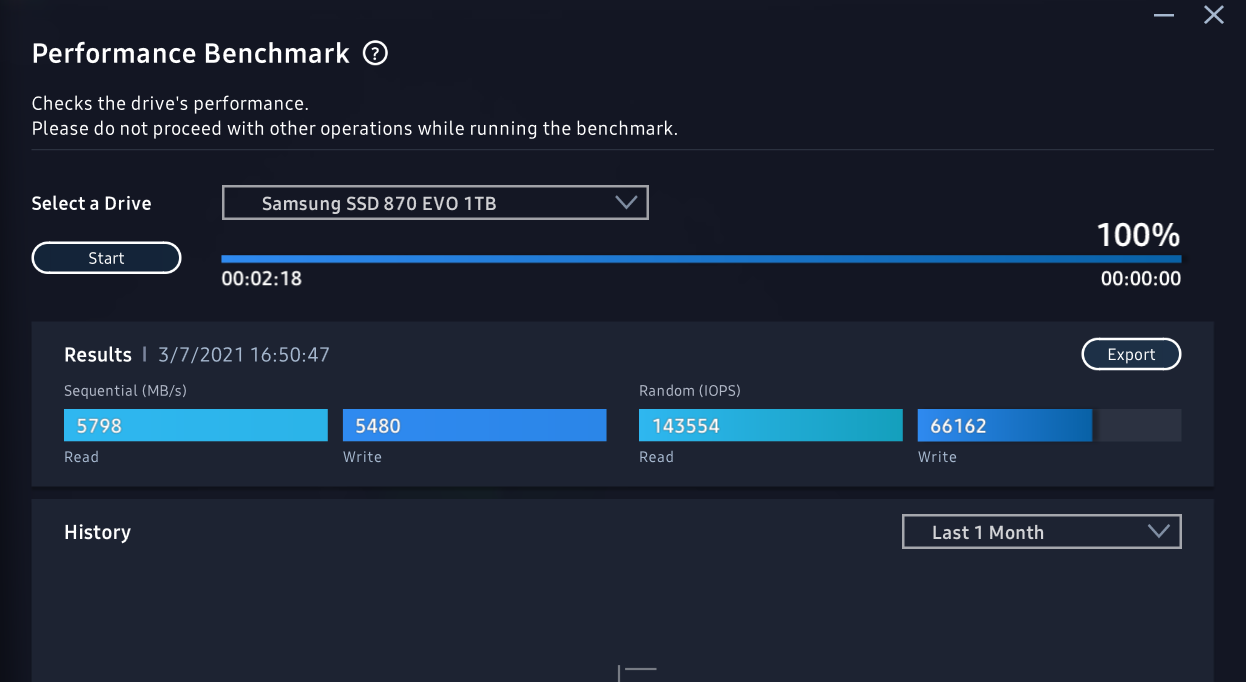Click the elapsed time 00:02:18
Viewport: 1246px width, 682px height.
coord(261,279)
